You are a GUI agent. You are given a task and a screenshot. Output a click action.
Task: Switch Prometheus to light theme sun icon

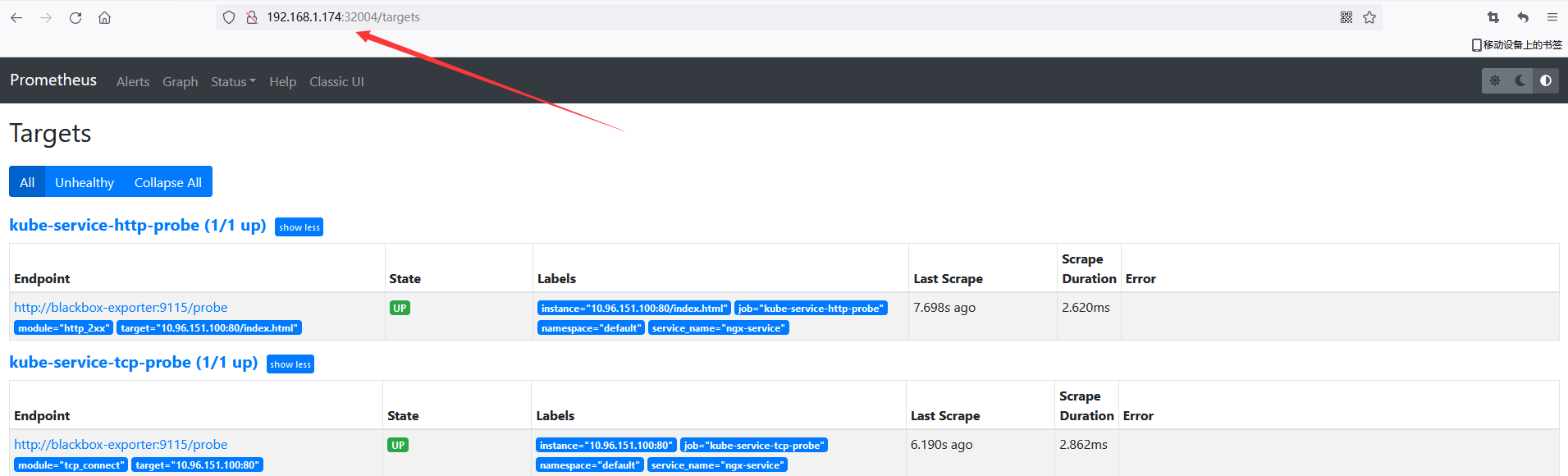[x=1495, y=80]
